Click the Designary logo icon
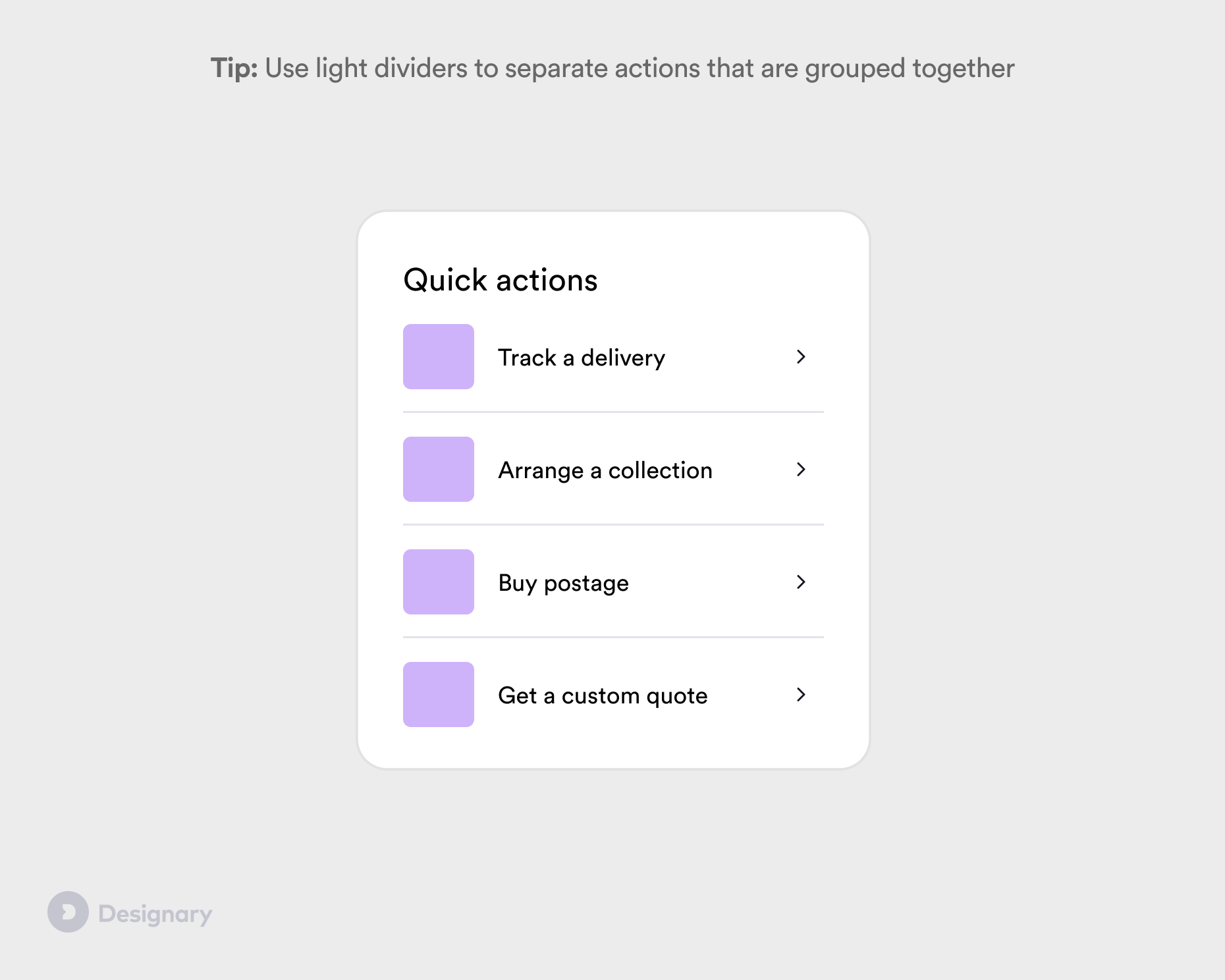1225x980 pixels. click(68, 912)
